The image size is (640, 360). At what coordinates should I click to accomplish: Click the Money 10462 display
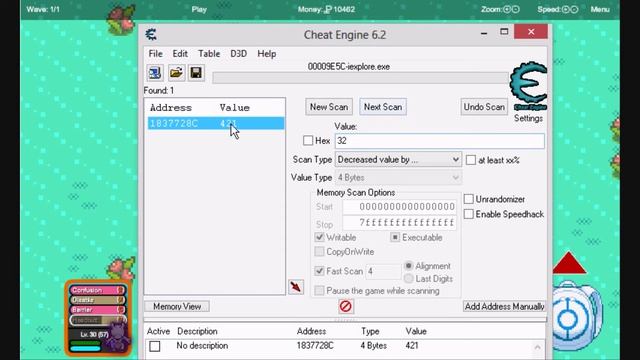(x=326, y=9)
